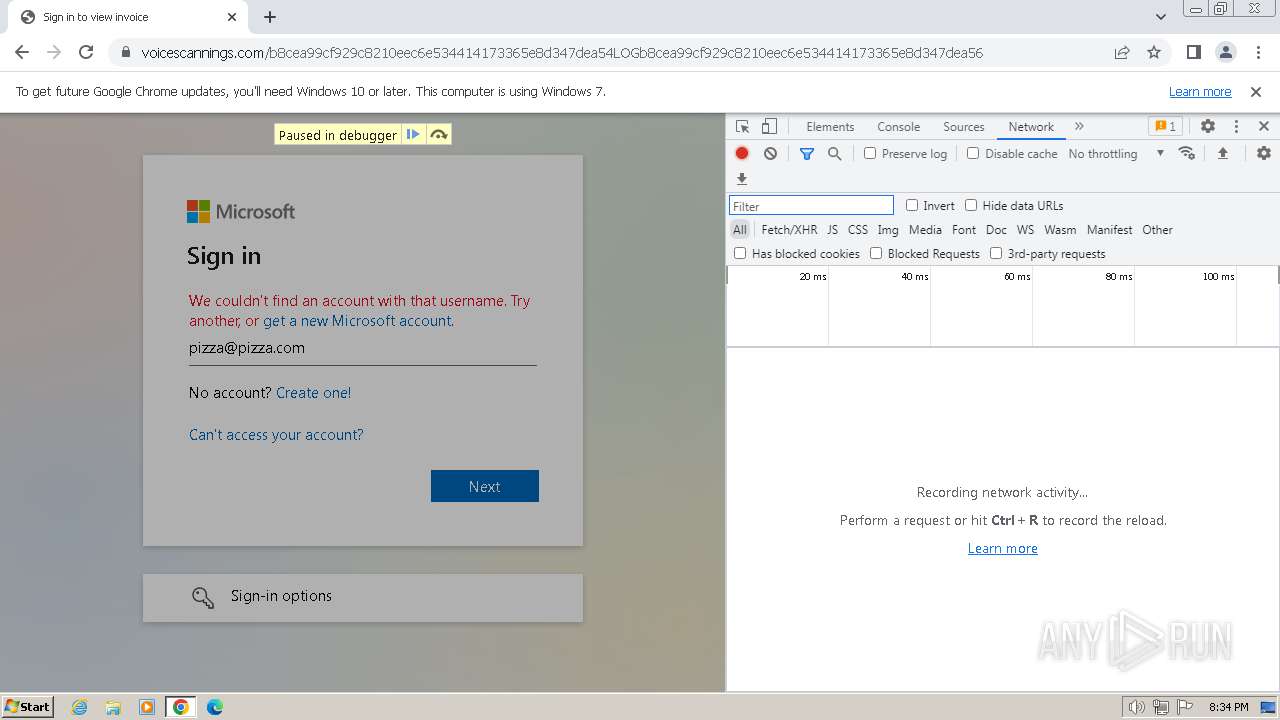Toggle the network filter funnel icon
1280x720 pixels.
tap(807, 153)
